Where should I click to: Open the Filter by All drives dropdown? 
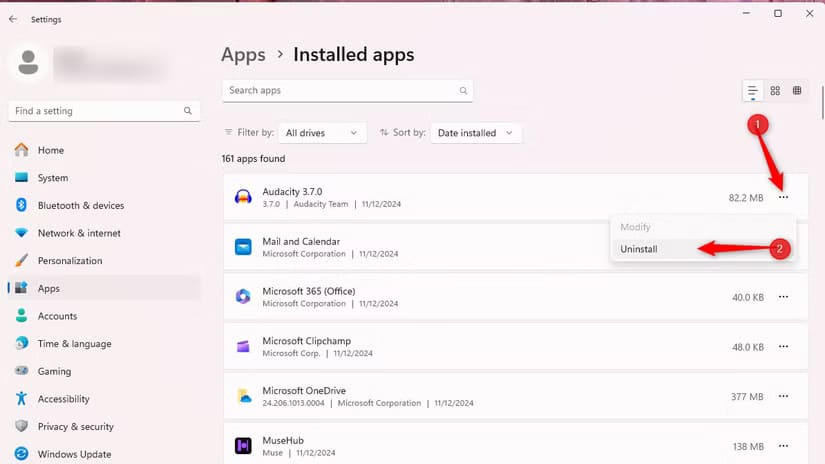coord(321,133)
